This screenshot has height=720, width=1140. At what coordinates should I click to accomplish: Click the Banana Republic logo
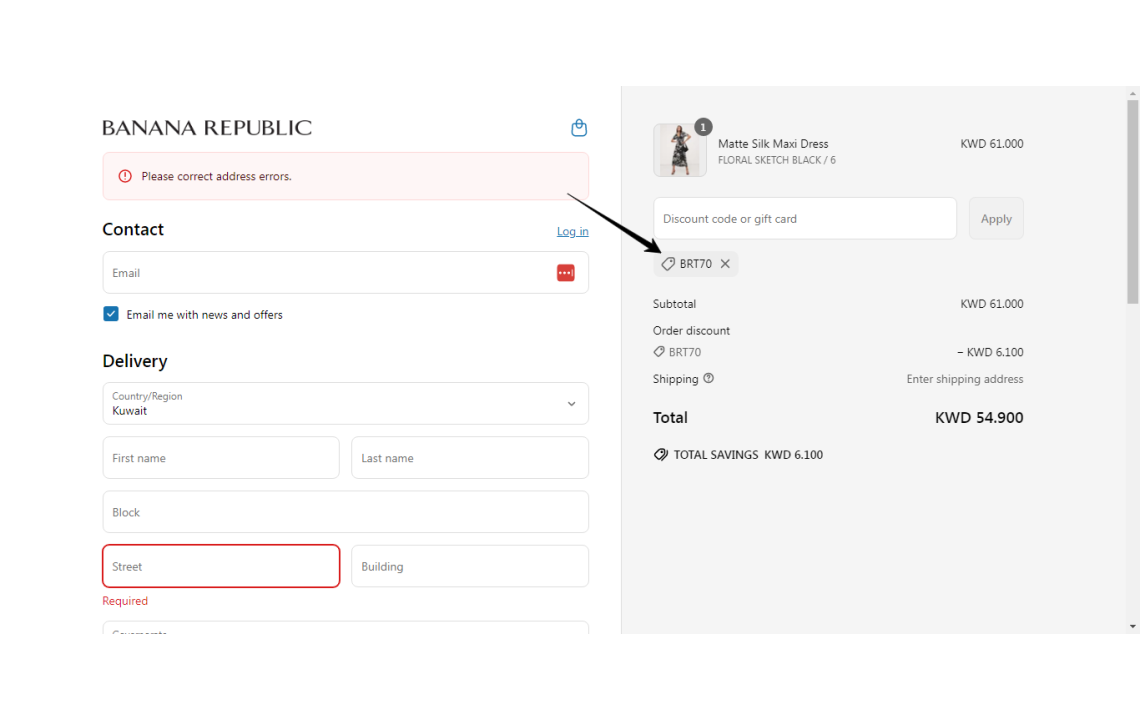(x=207, y=128)
